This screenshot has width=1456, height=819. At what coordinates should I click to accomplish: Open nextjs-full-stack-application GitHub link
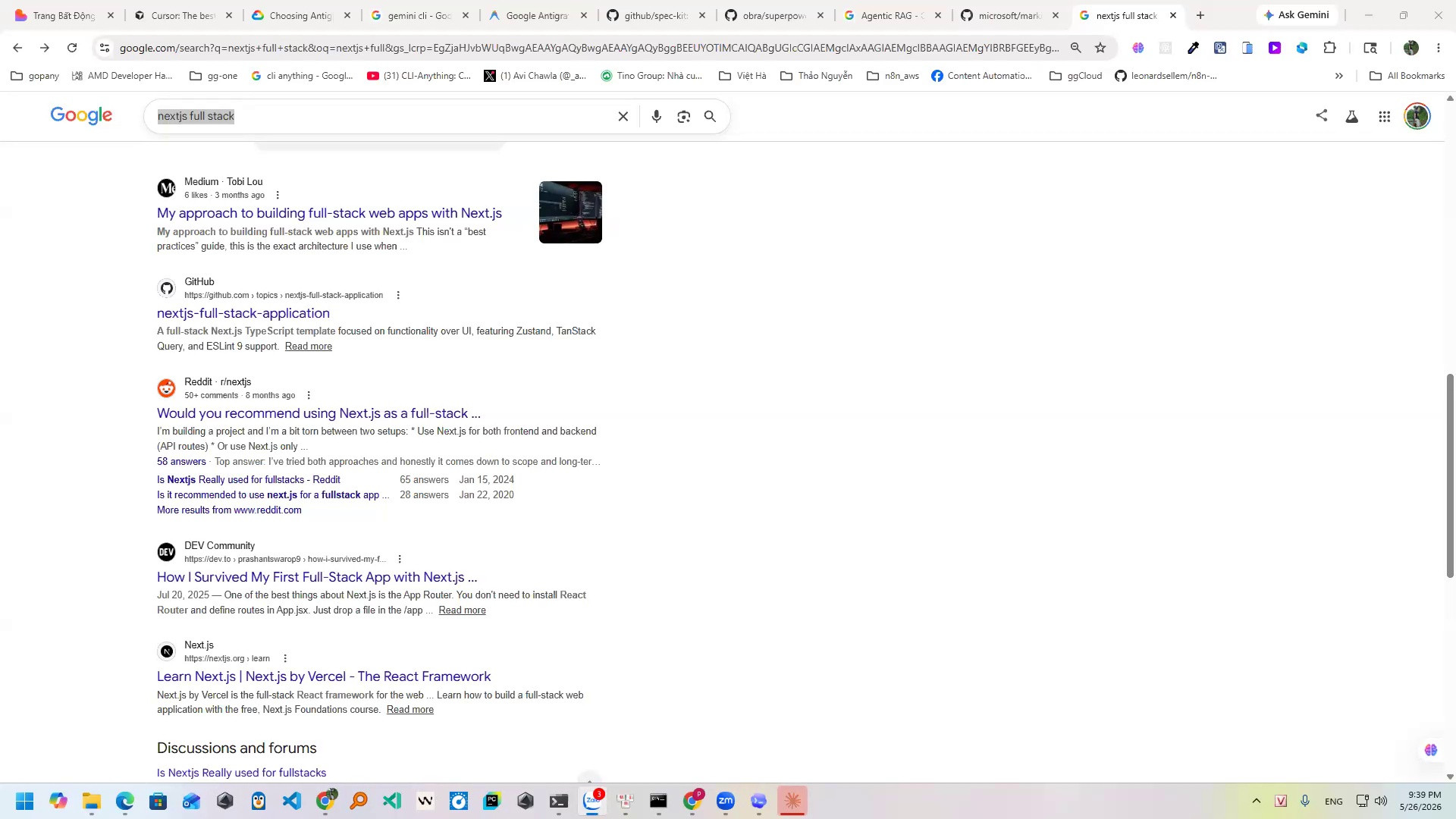243,314
